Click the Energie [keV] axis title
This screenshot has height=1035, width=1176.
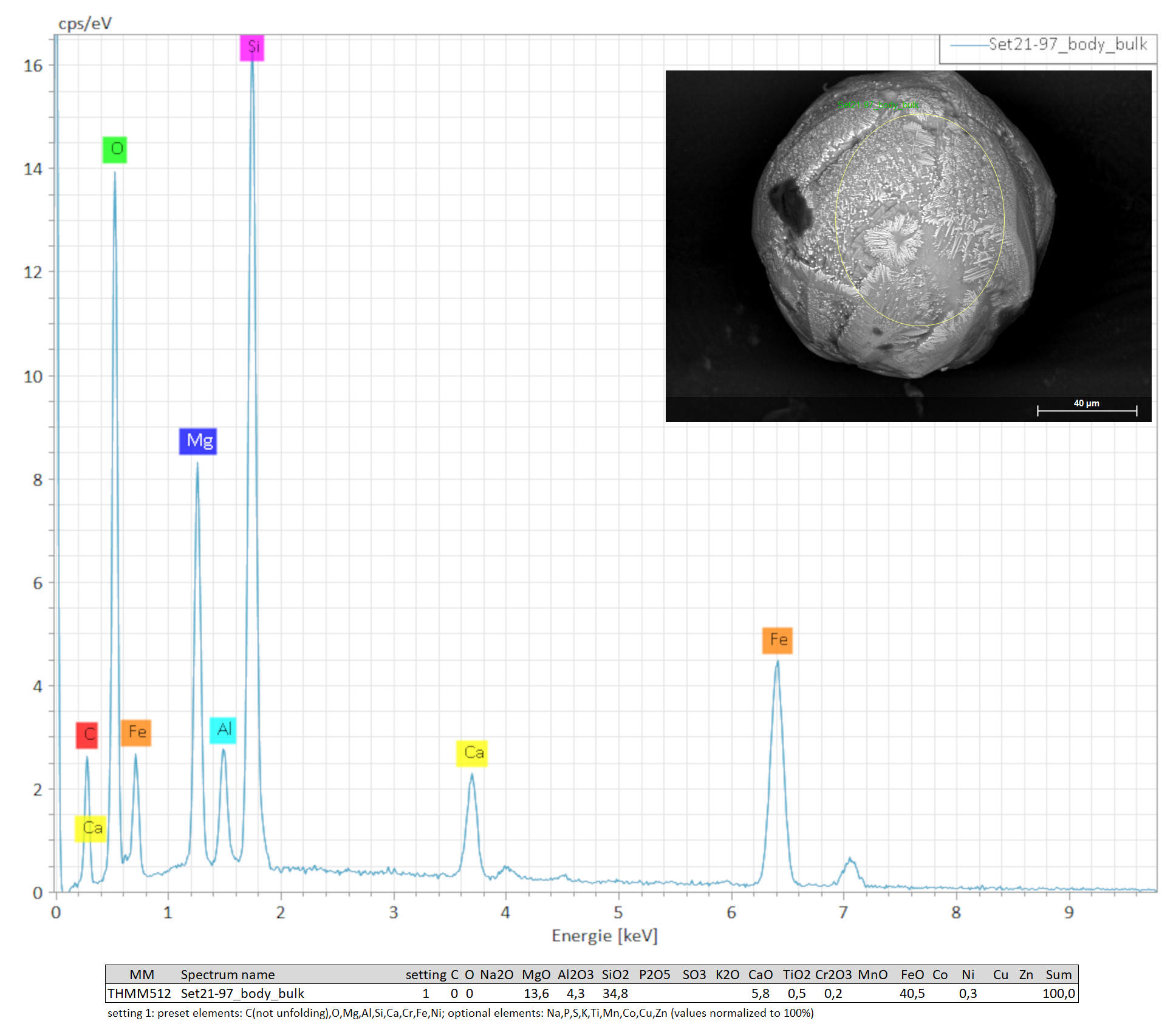pos(604,936)
